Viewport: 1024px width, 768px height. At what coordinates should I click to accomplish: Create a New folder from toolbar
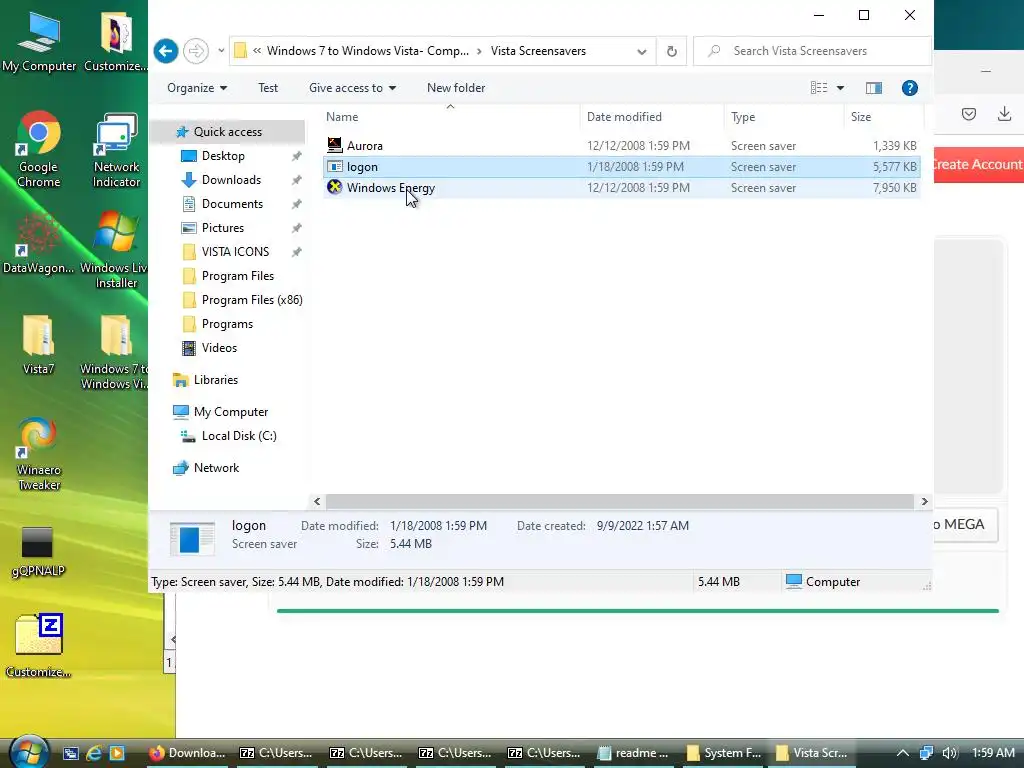[x=456, y=88]
